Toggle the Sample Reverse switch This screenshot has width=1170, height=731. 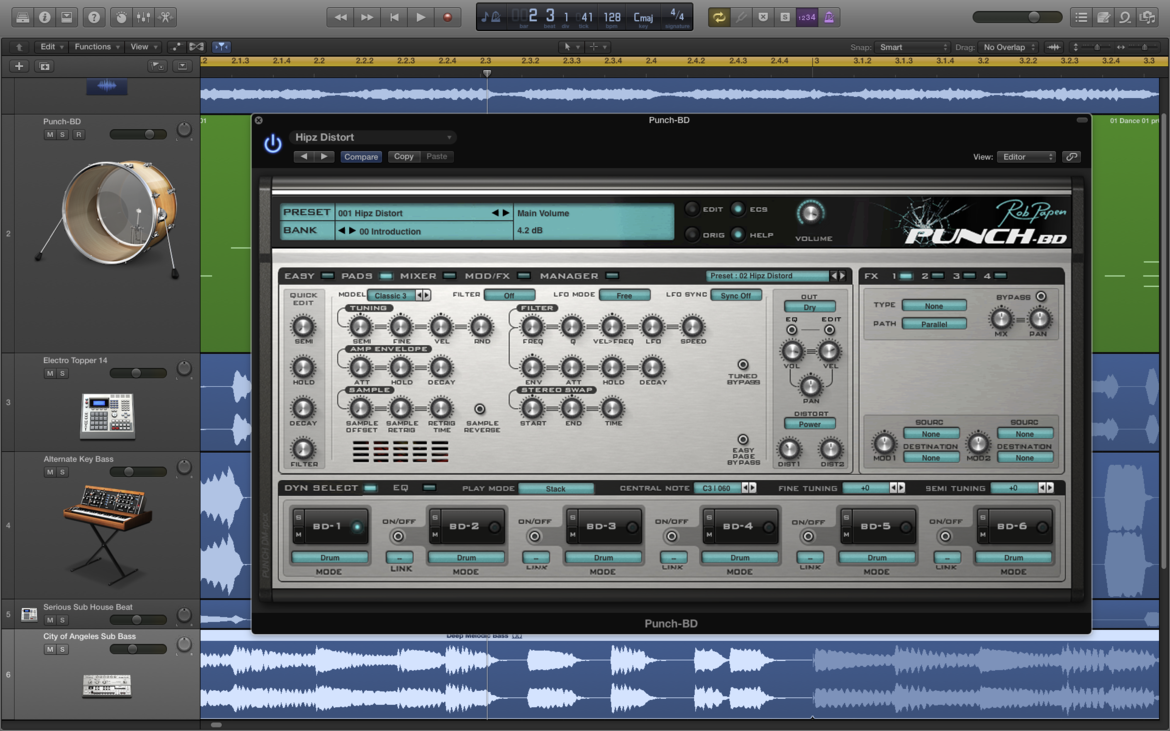480,409
